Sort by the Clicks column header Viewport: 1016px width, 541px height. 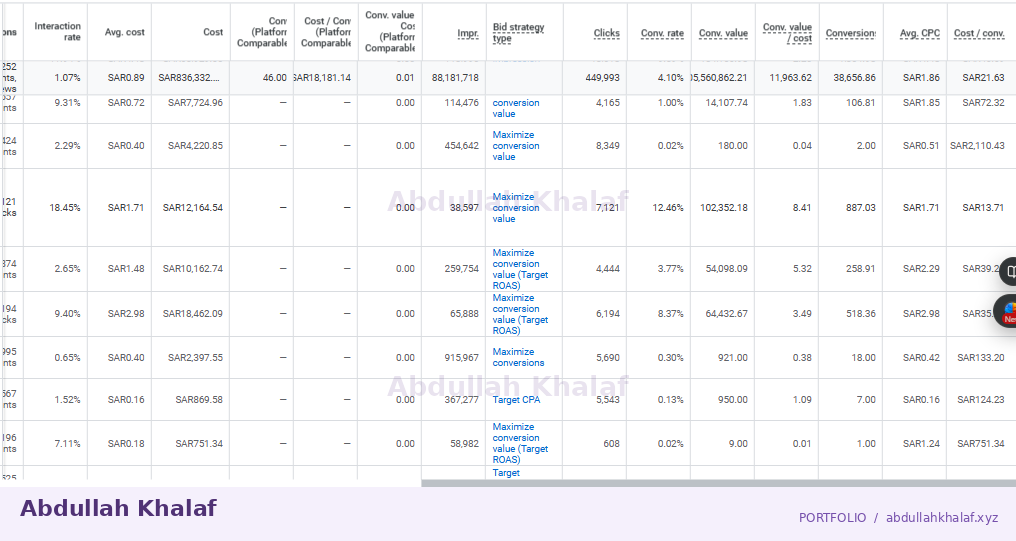606,33
